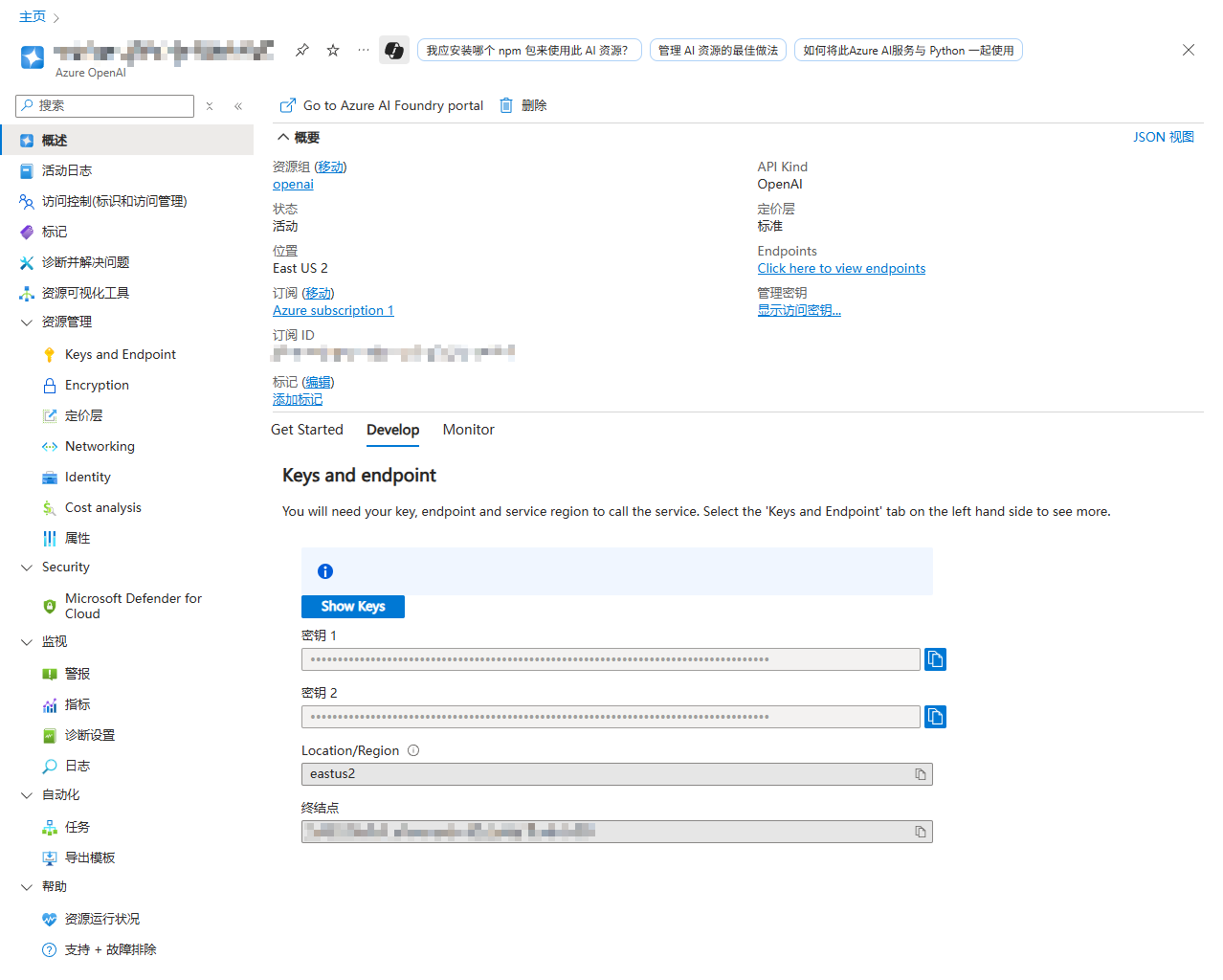Collapse the left navigation pane
Screen dimensions: 1223x980
tap(238, 105)
